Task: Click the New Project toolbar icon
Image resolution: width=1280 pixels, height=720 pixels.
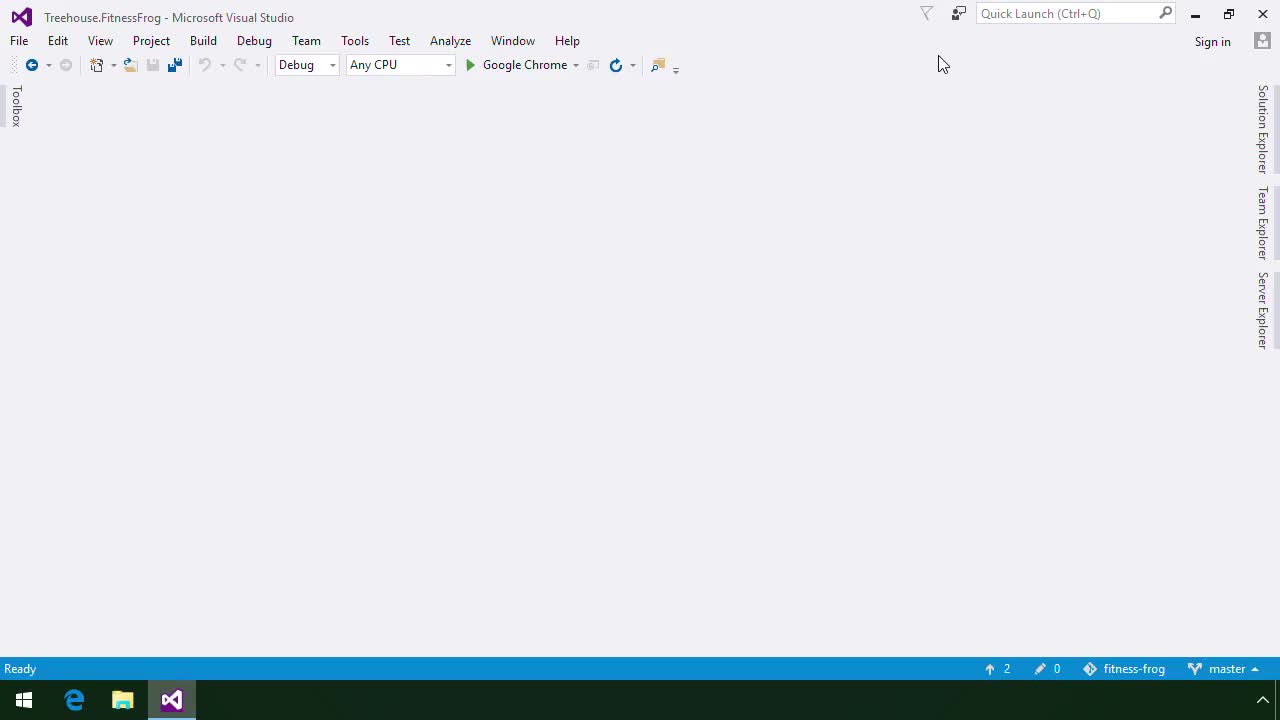Action: [x=97, y=65]
